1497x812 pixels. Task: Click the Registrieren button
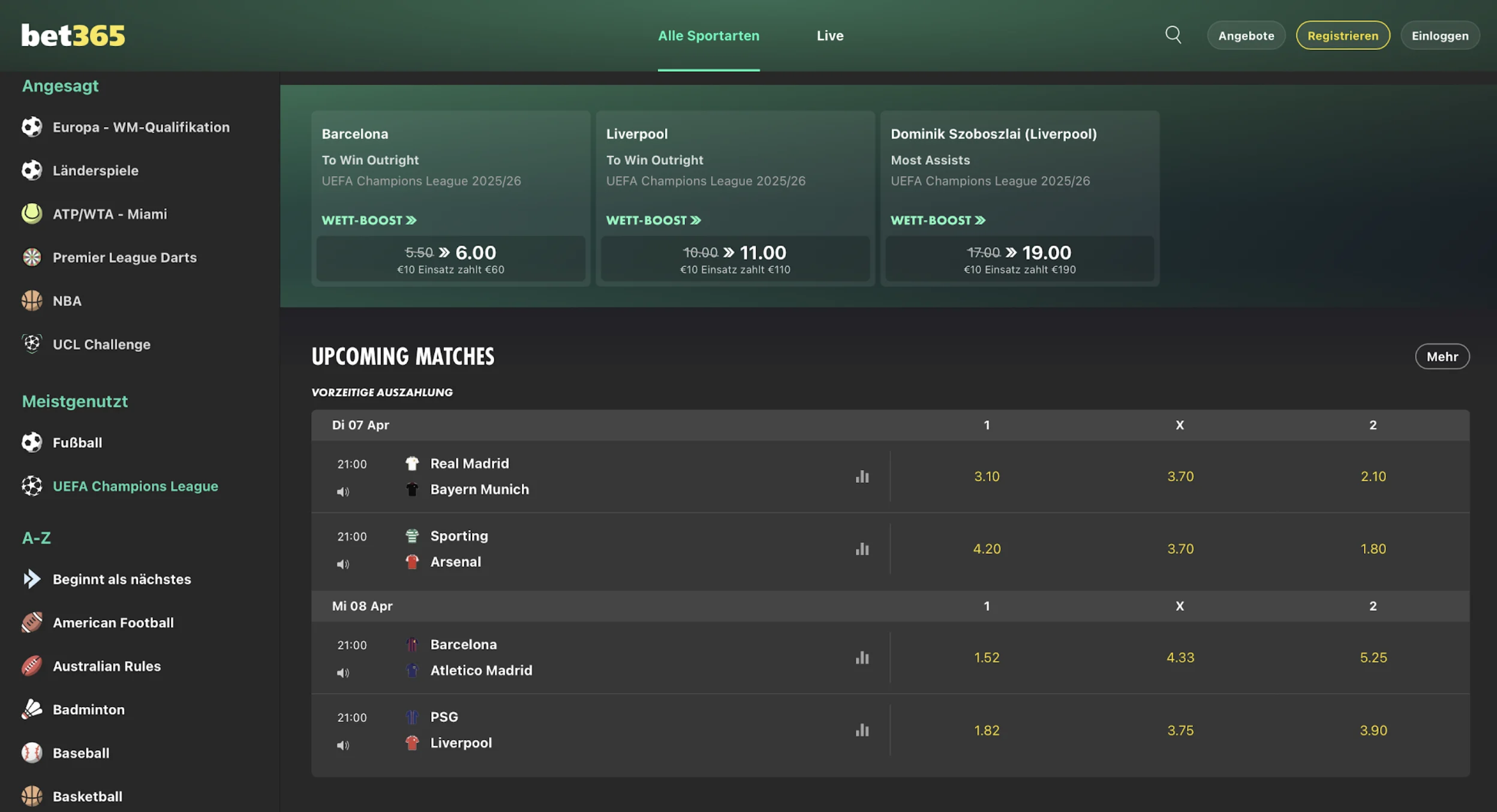click(1342, 36)
